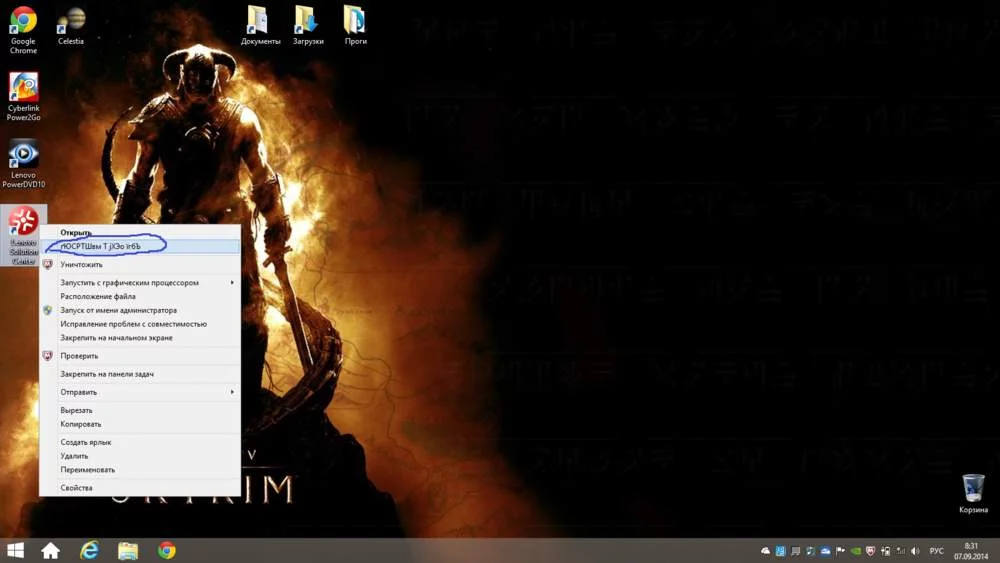Open the Celestia desktop shortcut
Viewport: 1000px width, 563px height.
point(71,26)
